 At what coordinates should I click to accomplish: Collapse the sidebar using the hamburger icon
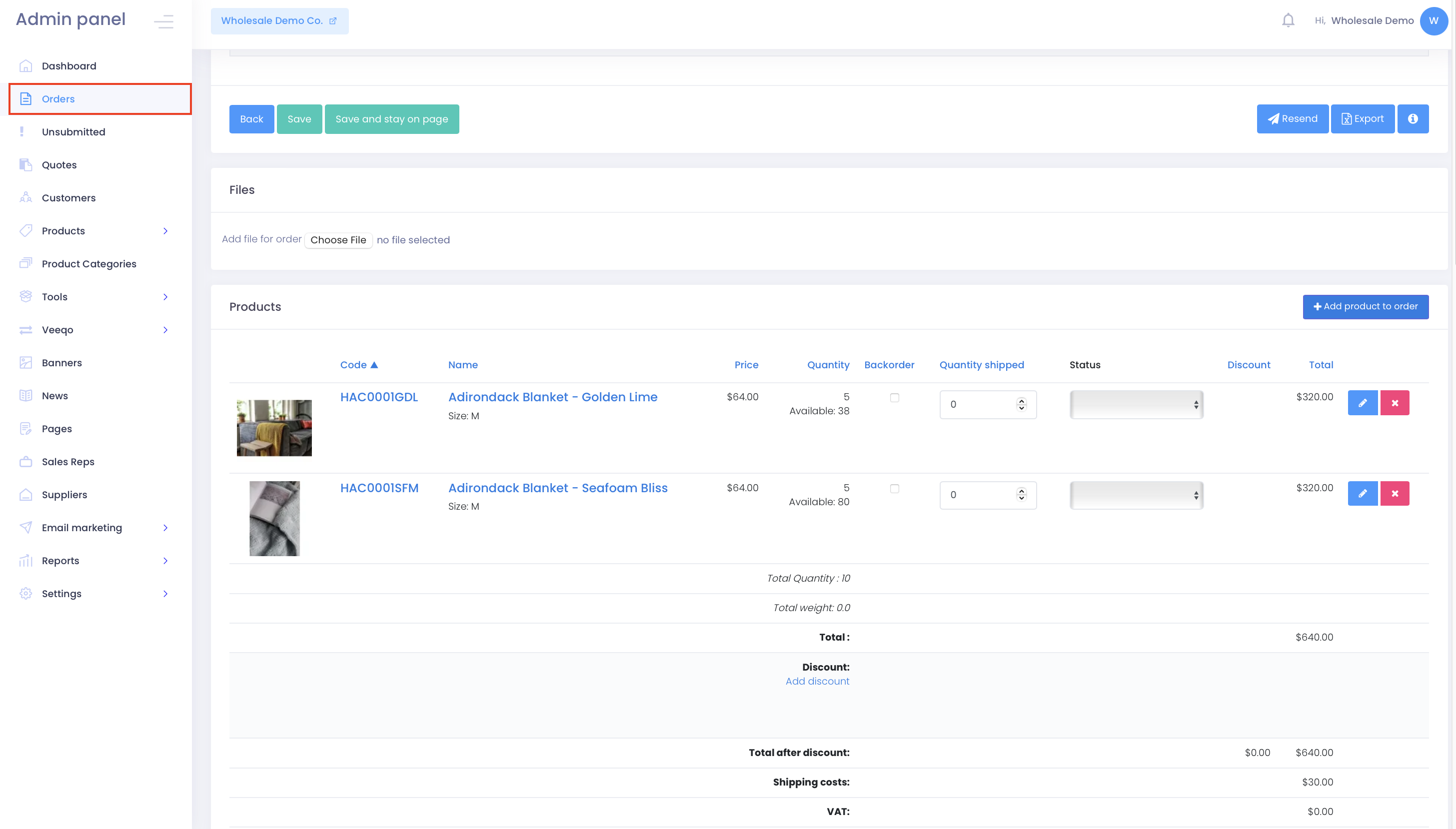(163, 21)
